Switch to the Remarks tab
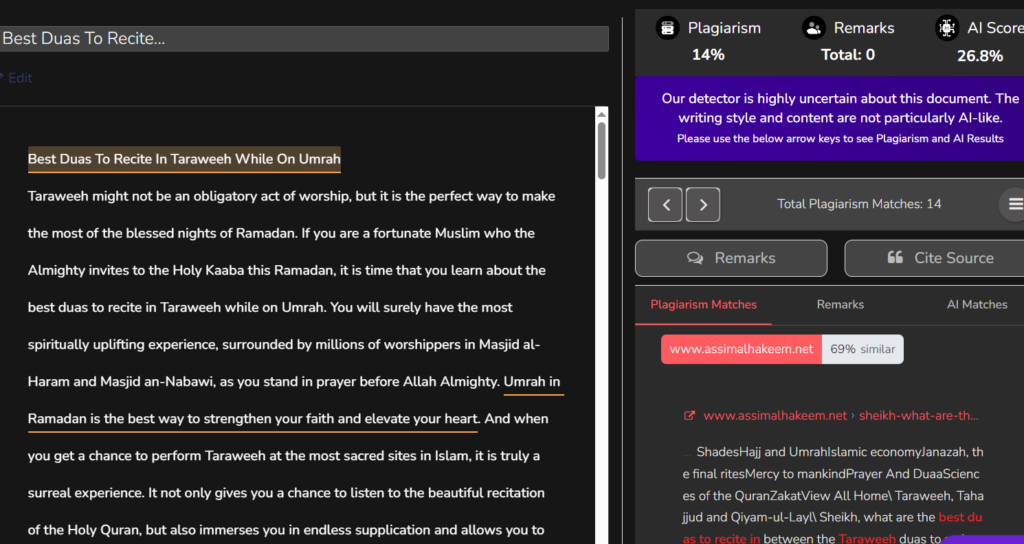1024x544 pixels. (x=840, y=304)
